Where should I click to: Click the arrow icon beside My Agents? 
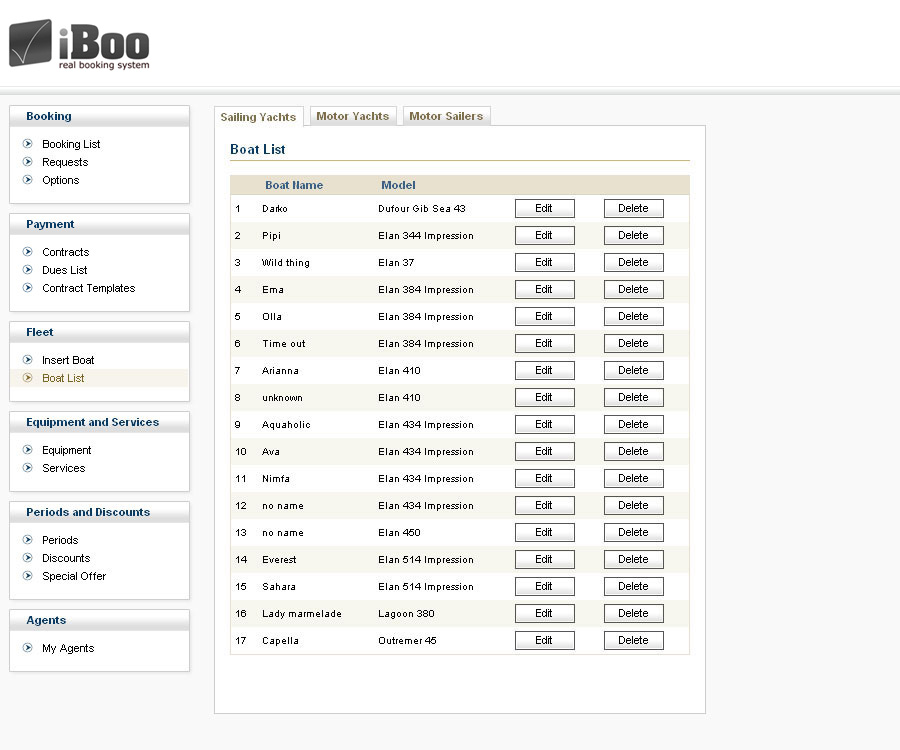coord(28,648)
